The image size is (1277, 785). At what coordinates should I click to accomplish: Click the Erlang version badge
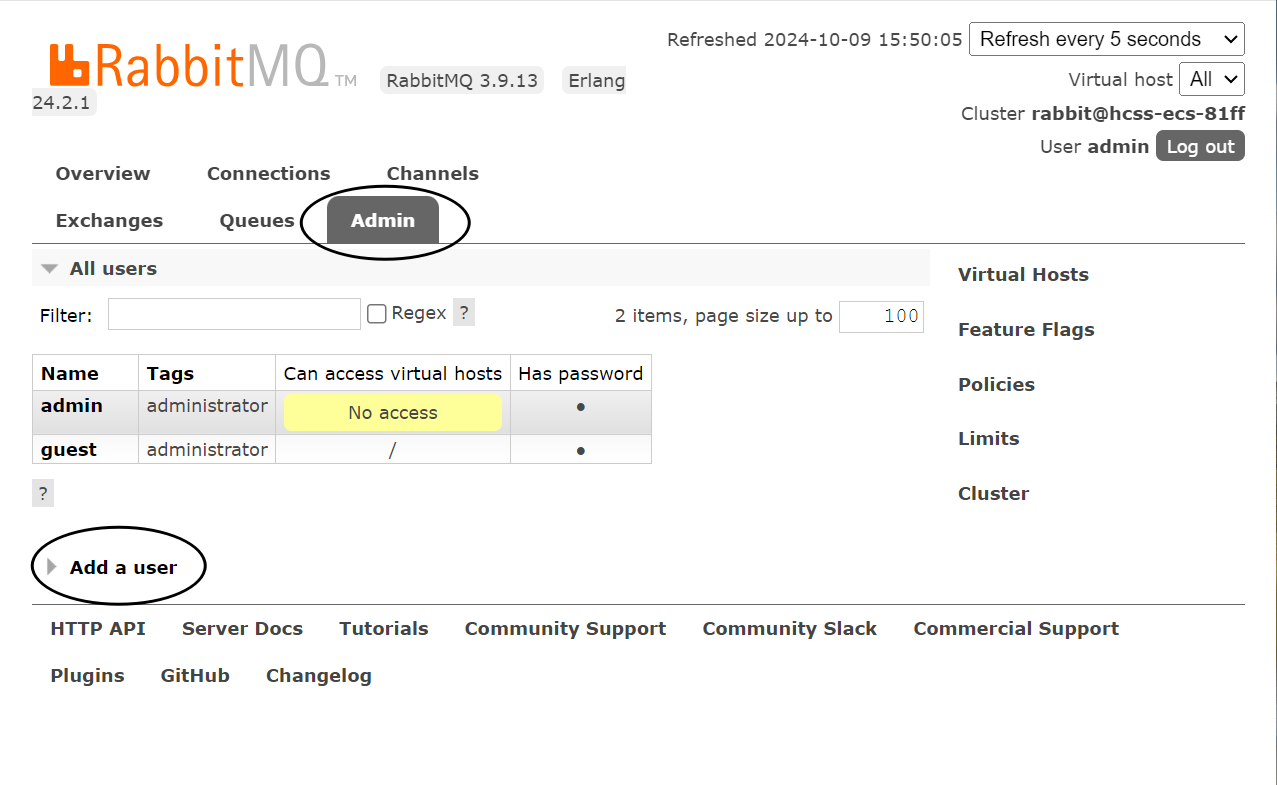[596, 80]
